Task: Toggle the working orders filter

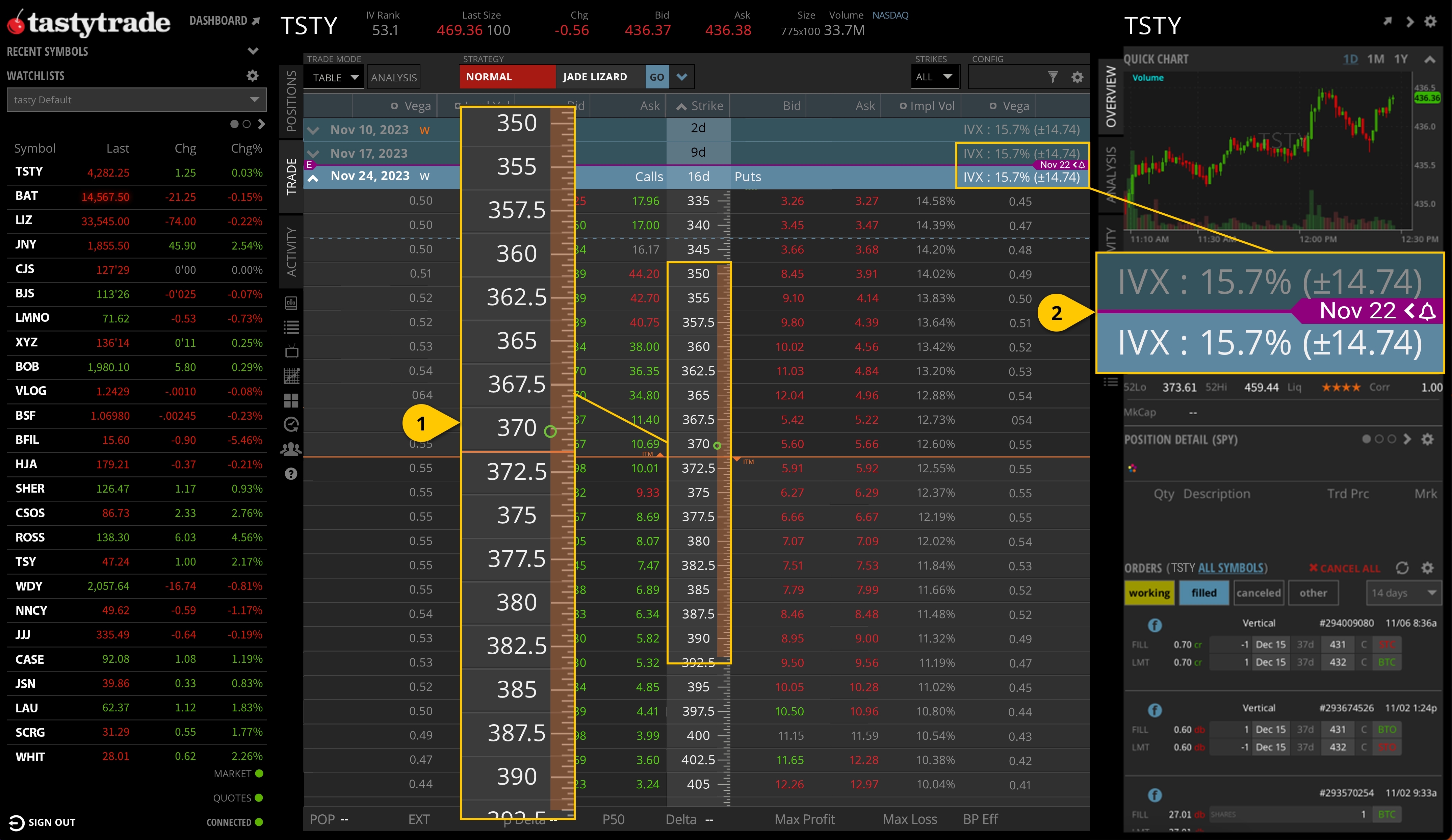Action: tap(1149, 593)
